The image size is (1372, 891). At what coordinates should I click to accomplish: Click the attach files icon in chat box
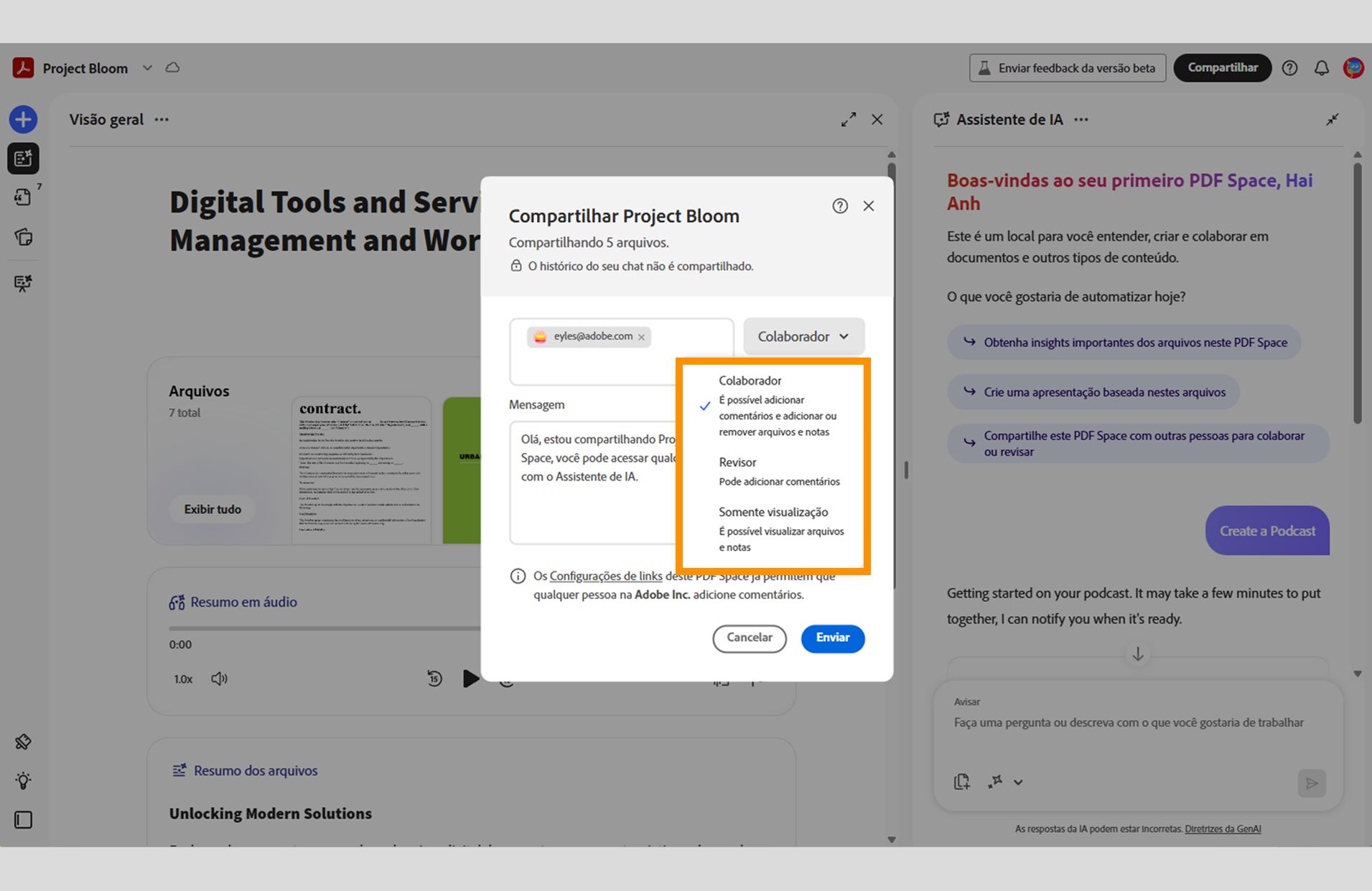point(962,782)
